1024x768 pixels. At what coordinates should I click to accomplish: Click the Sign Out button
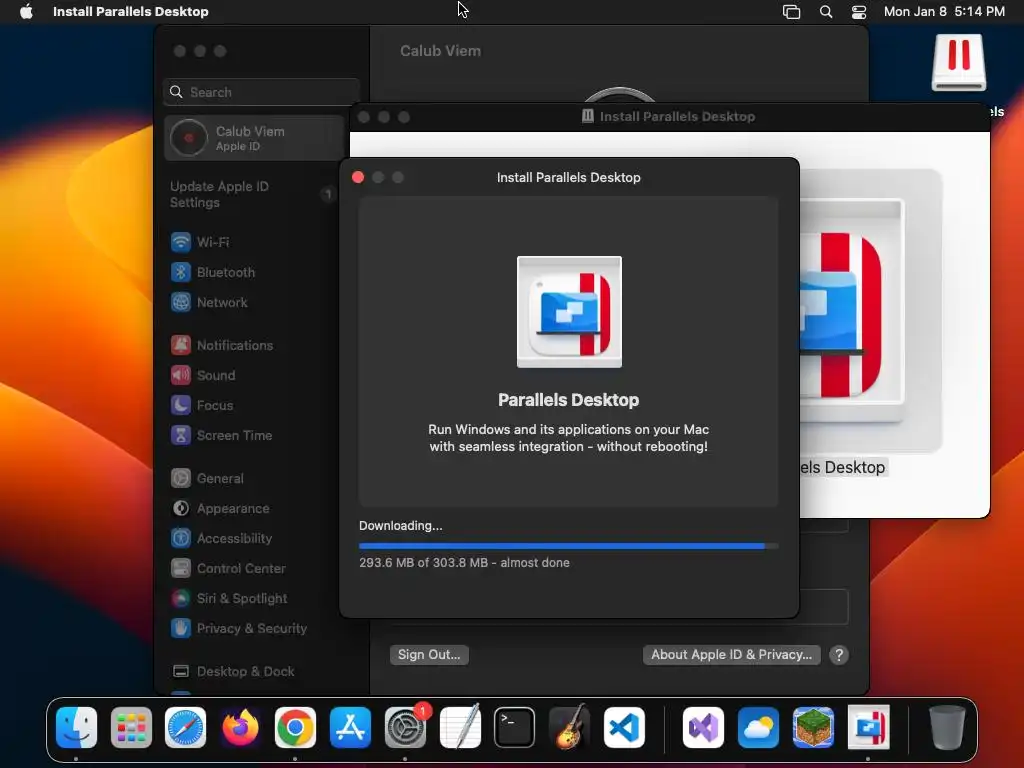[429, 655]
